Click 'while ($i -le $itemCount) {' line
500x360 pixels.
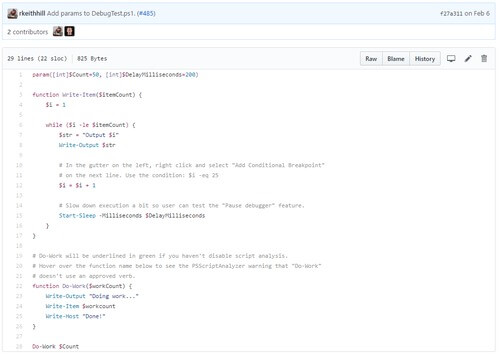[x=90, y=125]
